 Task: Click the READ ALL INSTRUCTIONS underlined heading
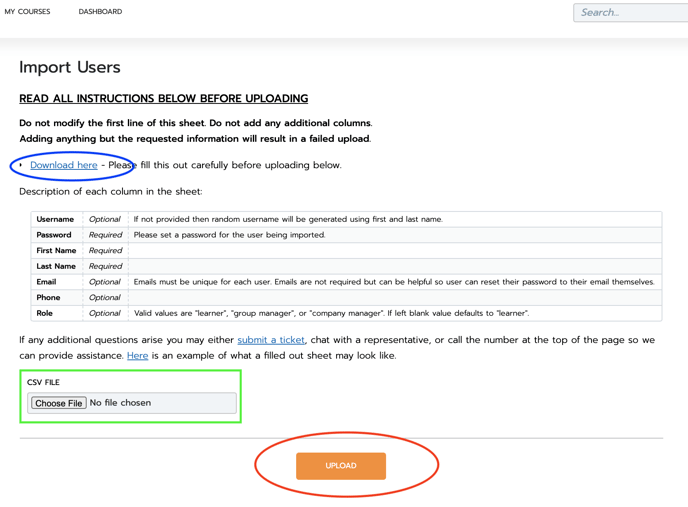(x=164, y=98)
